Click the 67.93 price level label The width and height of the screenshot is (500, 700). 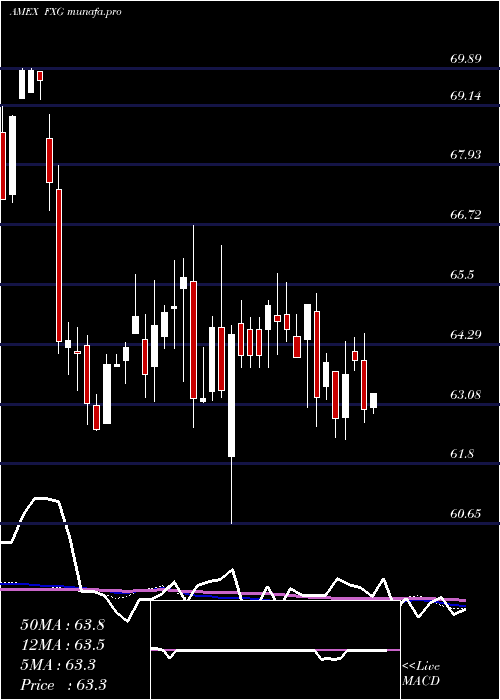pyautogui.click(x=466, y=155)
